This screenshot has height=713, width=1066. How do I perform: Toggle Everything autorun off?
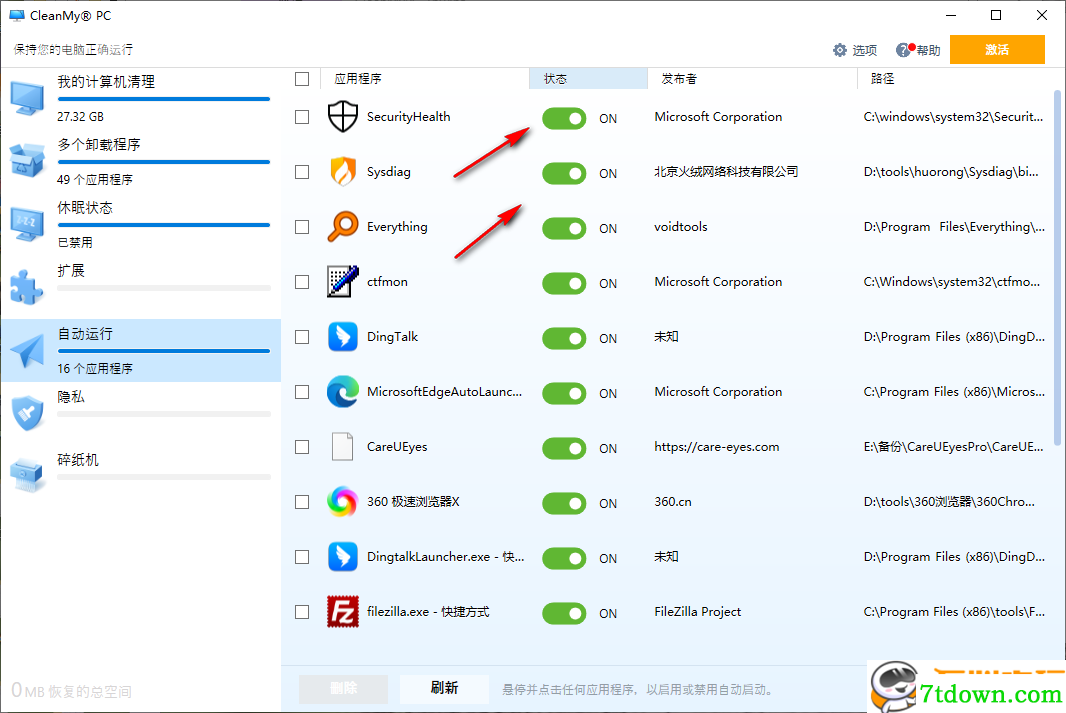point(564,228)
